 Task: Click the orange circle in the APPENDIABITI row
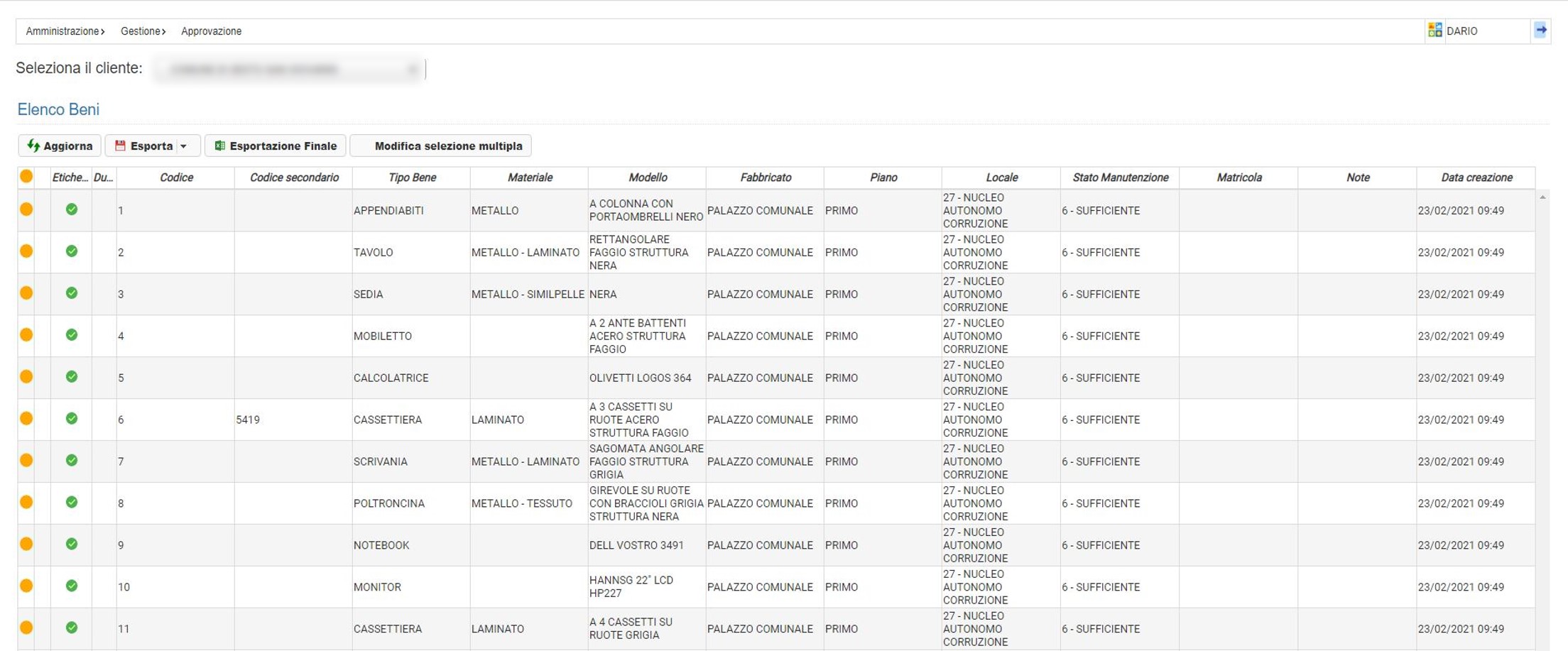(x=26, y=209)
